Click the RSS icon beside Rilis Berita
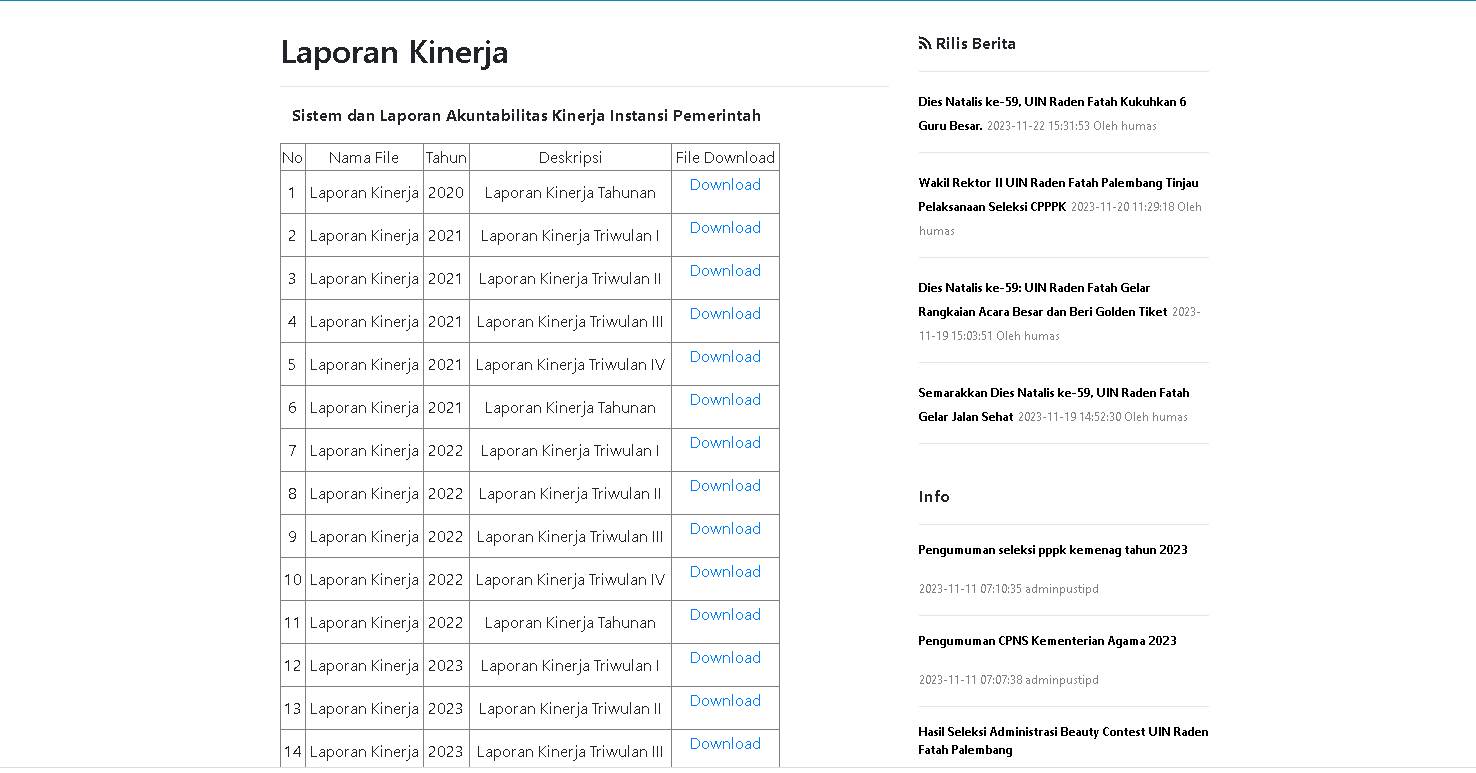 pyautogui.click(x=924, y=43)
